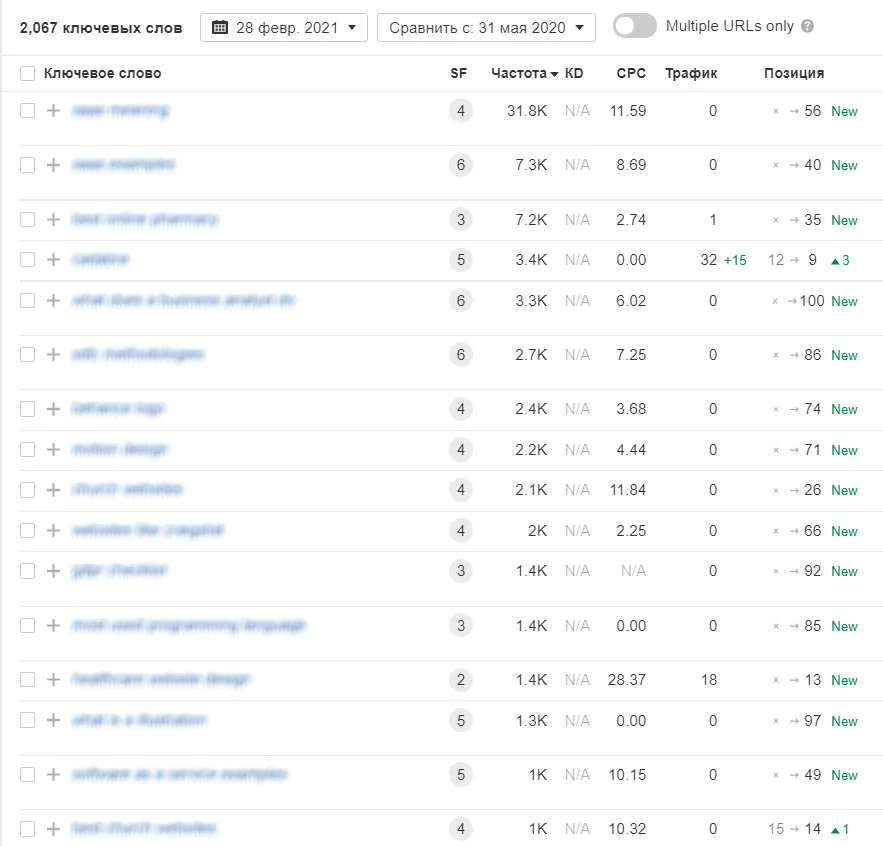Screen dimensions: 883x846
Task: Expand the Сравнить с: 31 мая 2020 dropdown
Action: [486, 27]
